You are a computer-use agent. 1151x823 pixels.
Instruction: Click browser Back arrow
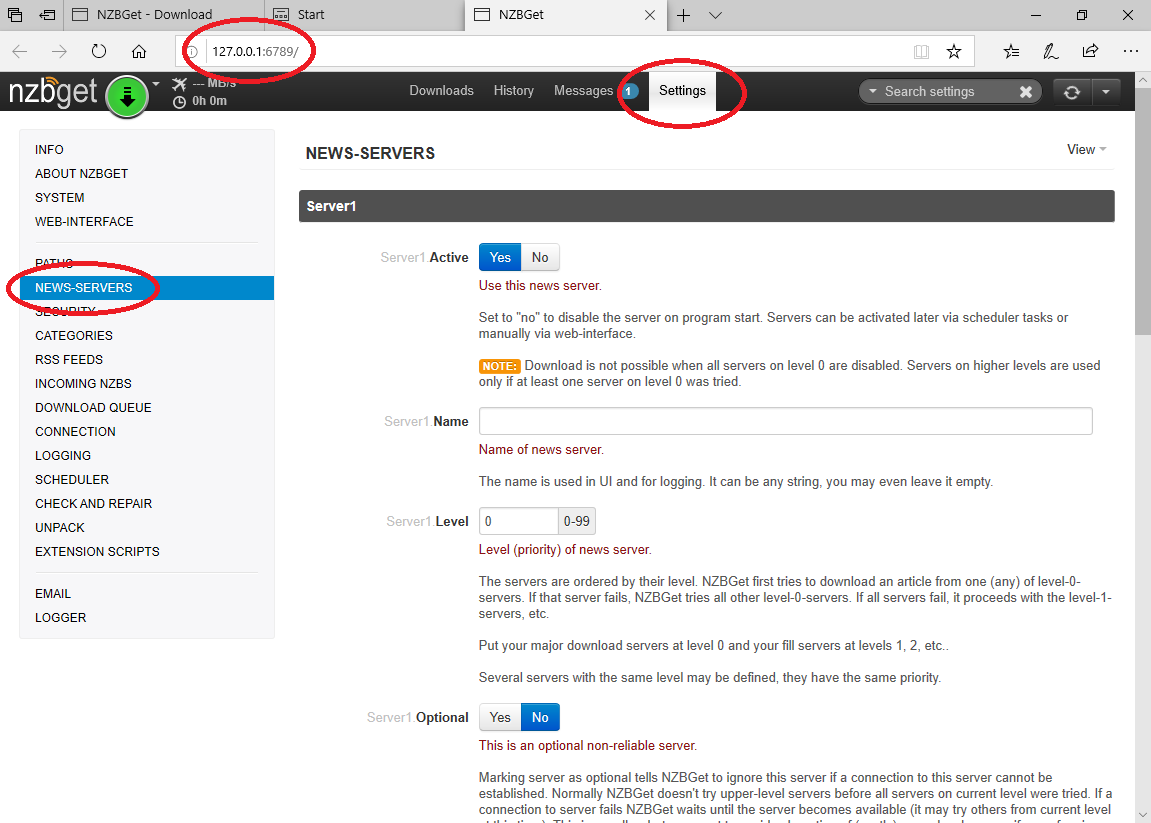tap(20, 51)
